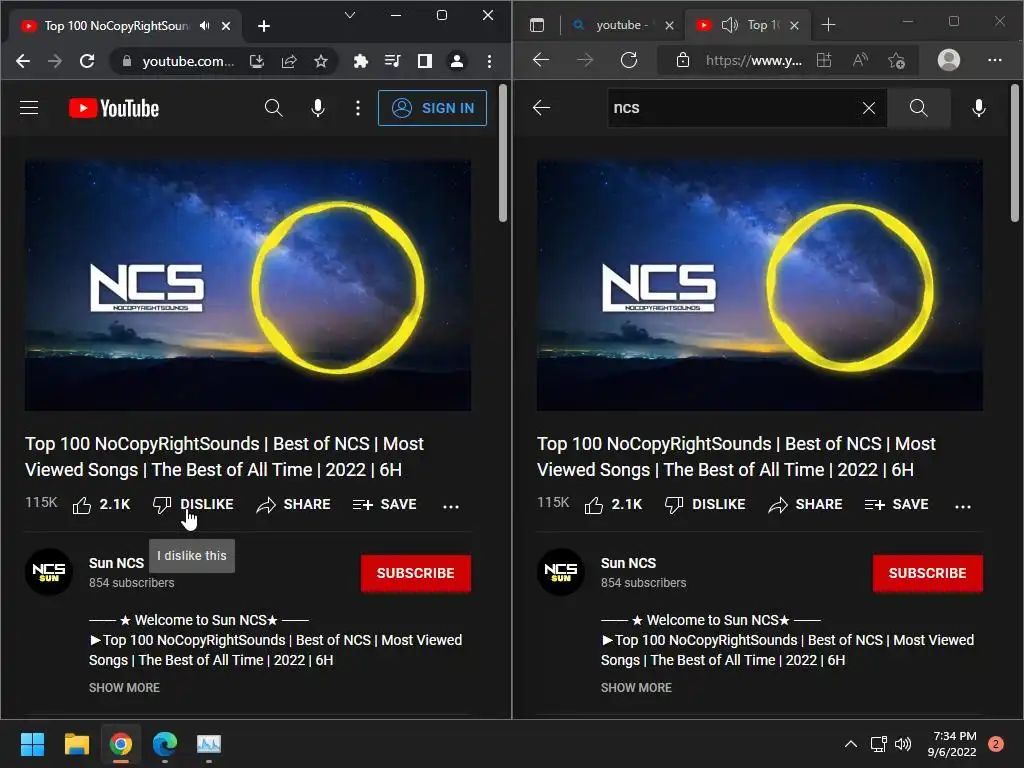Click Edge address bar URL

tap(754, 61)
